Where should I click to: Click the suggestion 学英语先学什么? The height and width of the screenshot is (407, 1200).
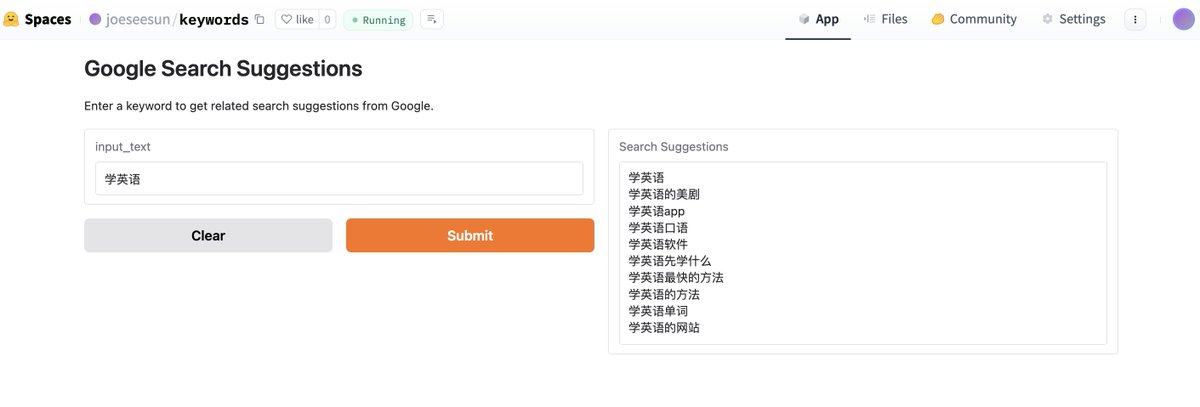669,261
